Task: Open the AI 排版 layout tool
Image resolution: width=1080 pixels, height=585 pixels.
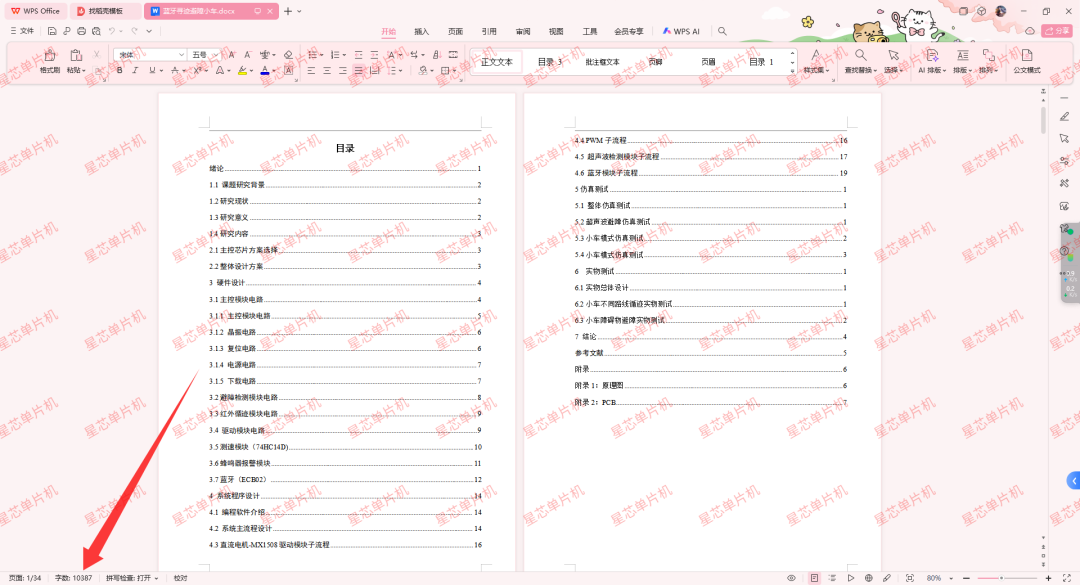Action: point(931,56)
